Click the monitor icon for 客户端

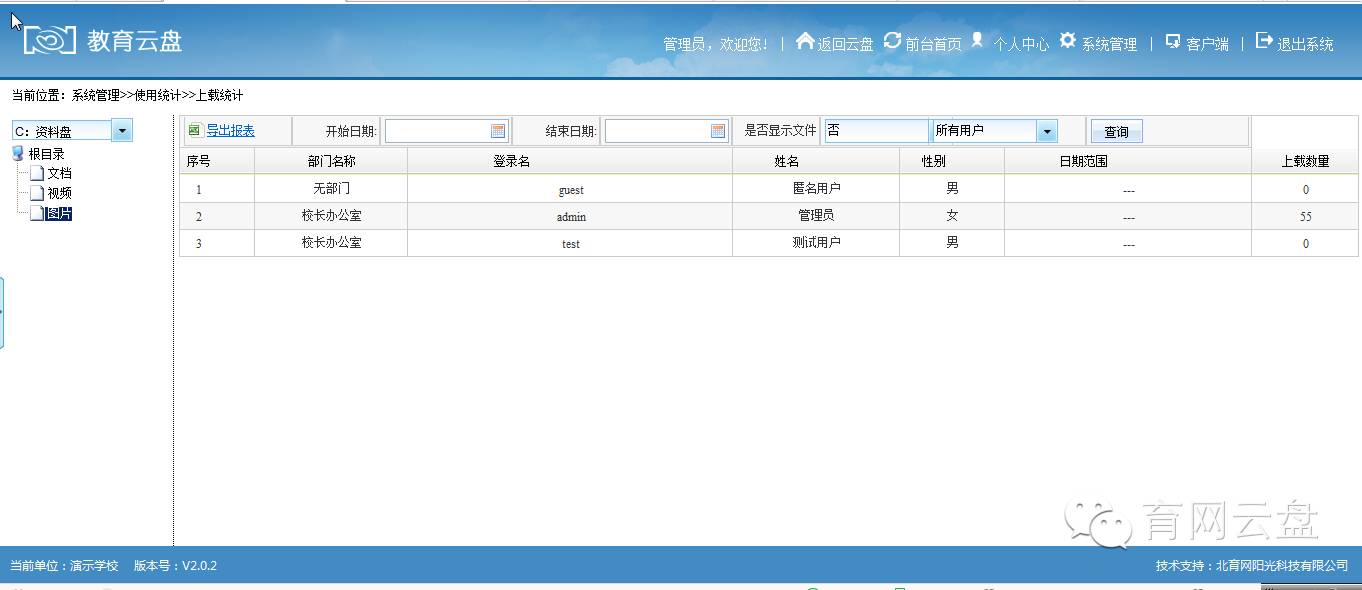1173,42
